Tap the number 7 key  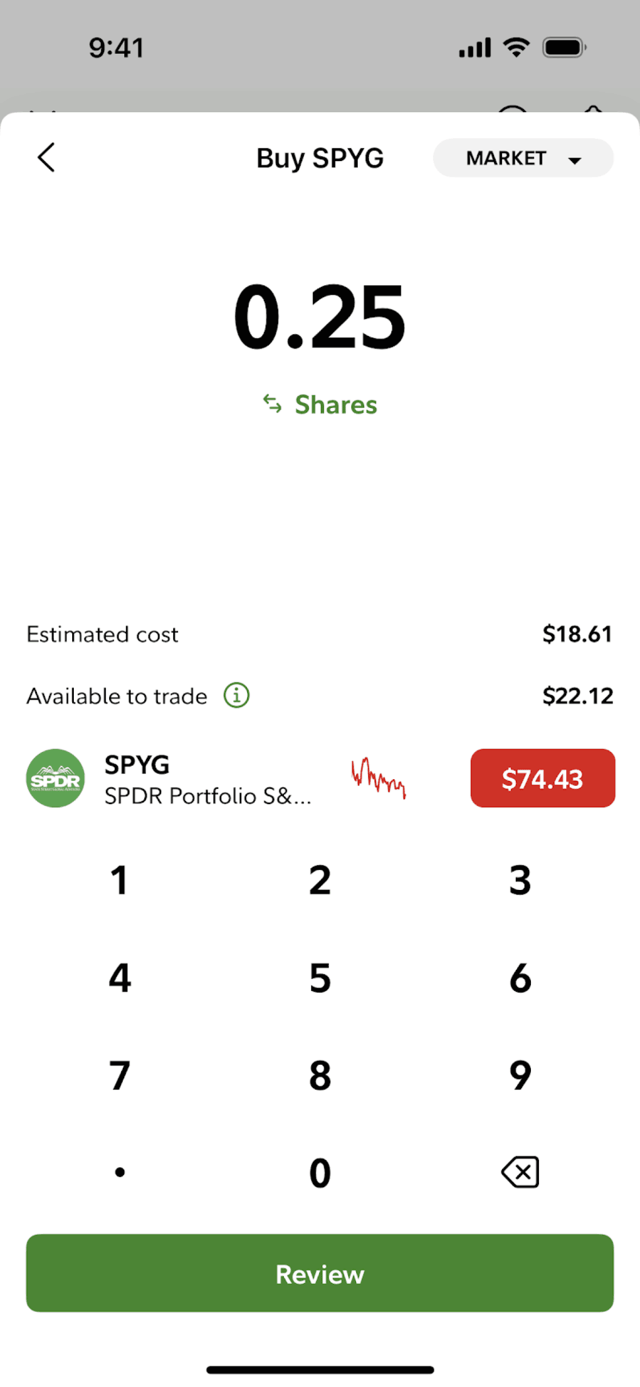click(x=119, y=1074)
